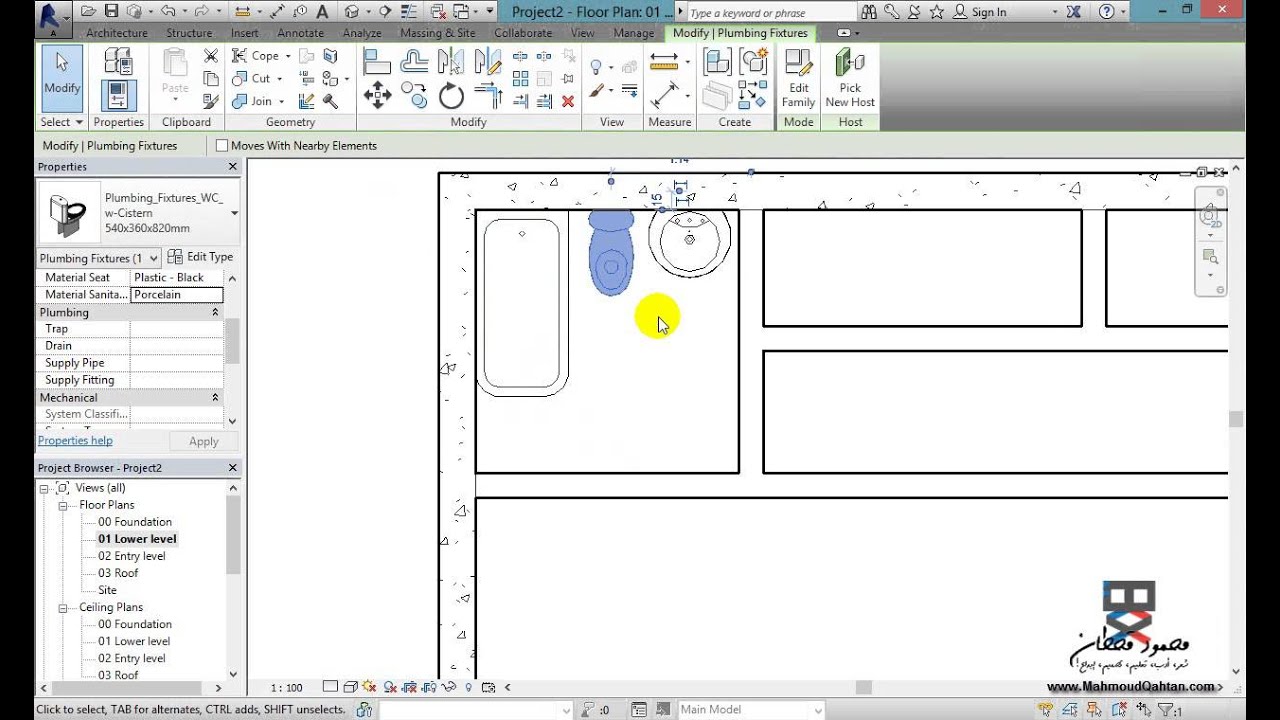
Task: Click Sign In button
Action: click(979, 12)
